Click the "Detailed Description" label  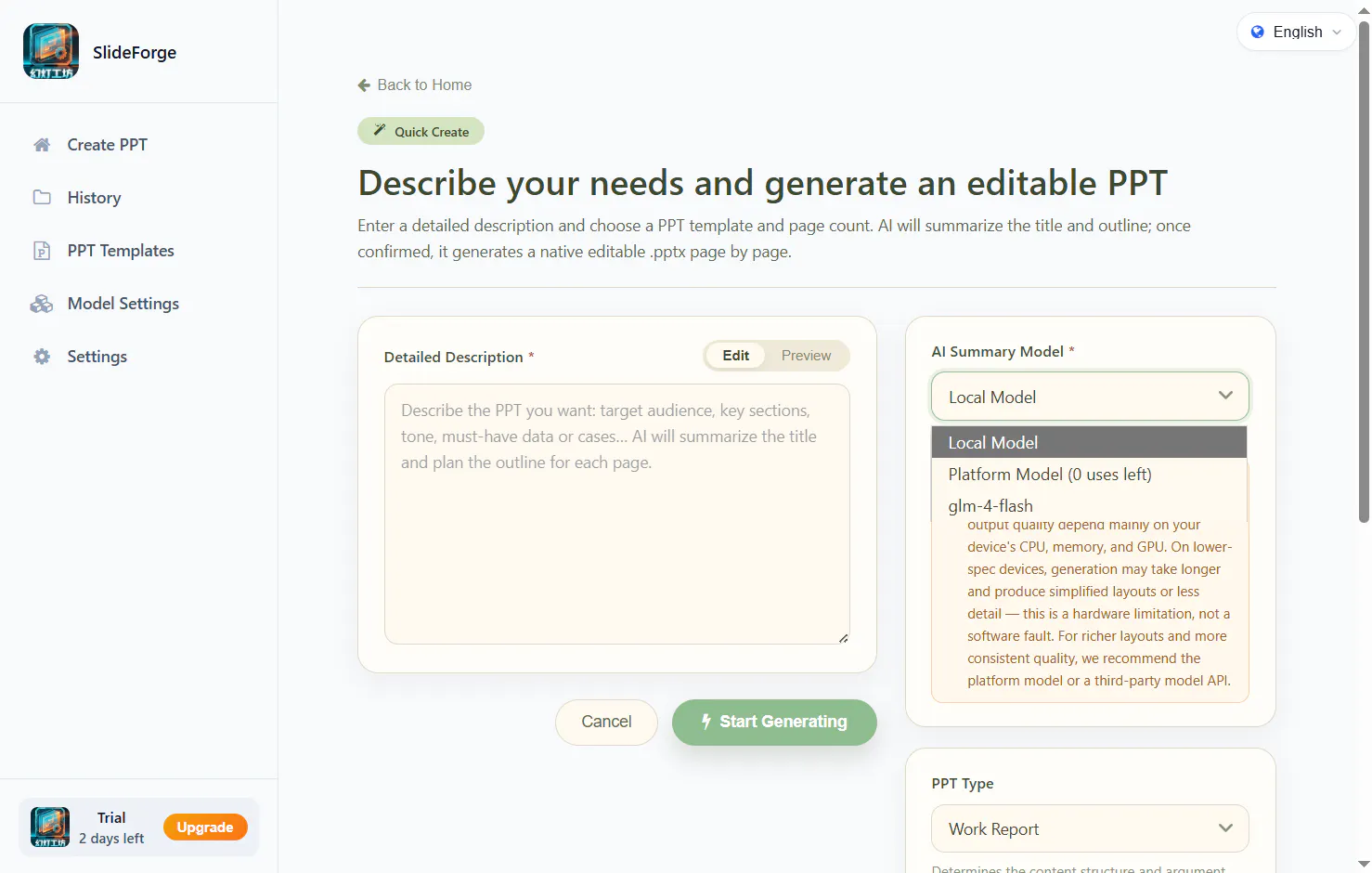tap(454, 358)
